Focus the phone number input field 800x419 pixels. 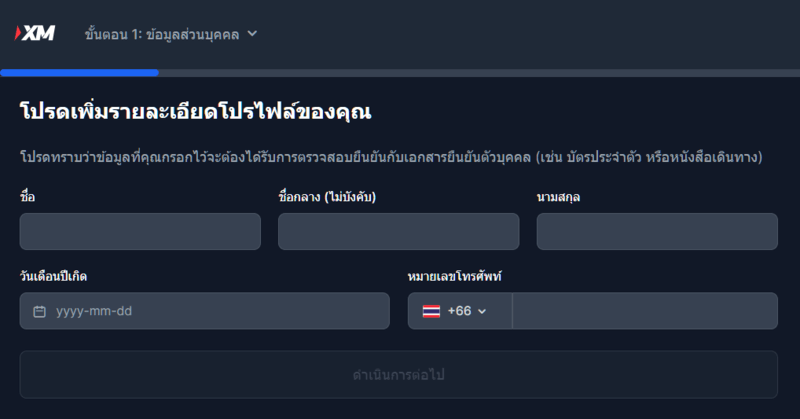tap(644, 311)
